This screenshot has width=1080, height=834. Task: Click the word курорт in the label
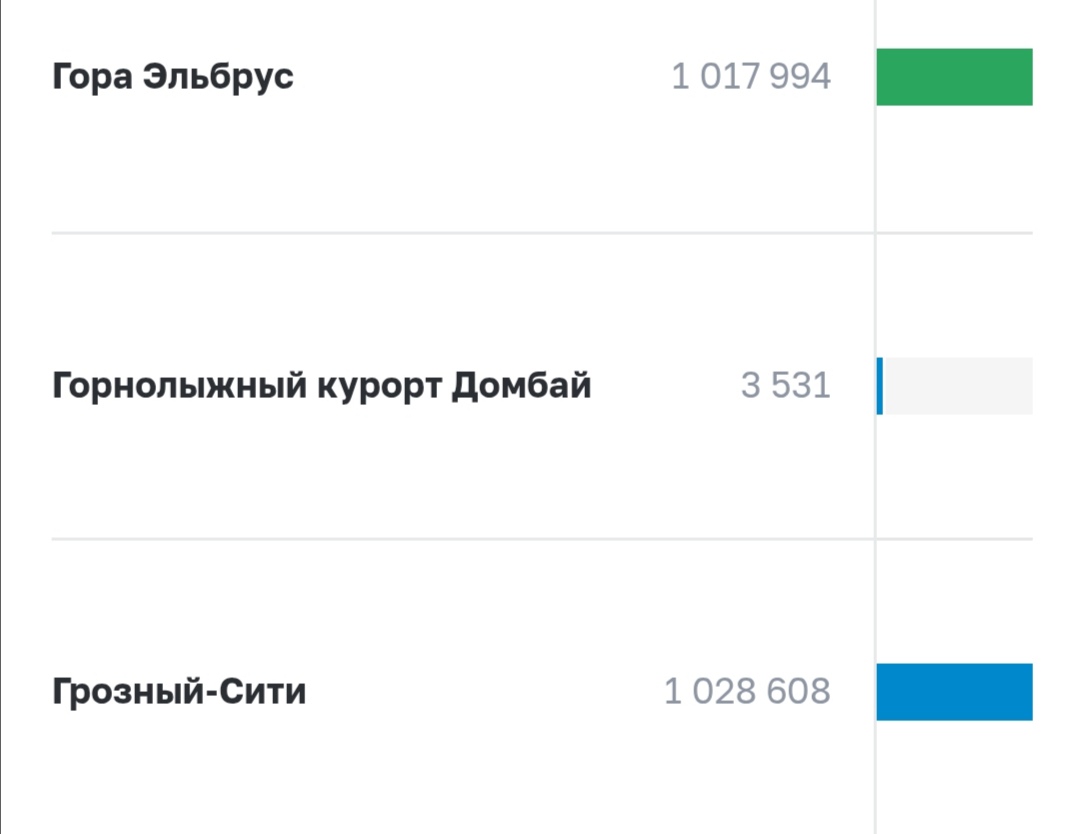pos(380,387)
